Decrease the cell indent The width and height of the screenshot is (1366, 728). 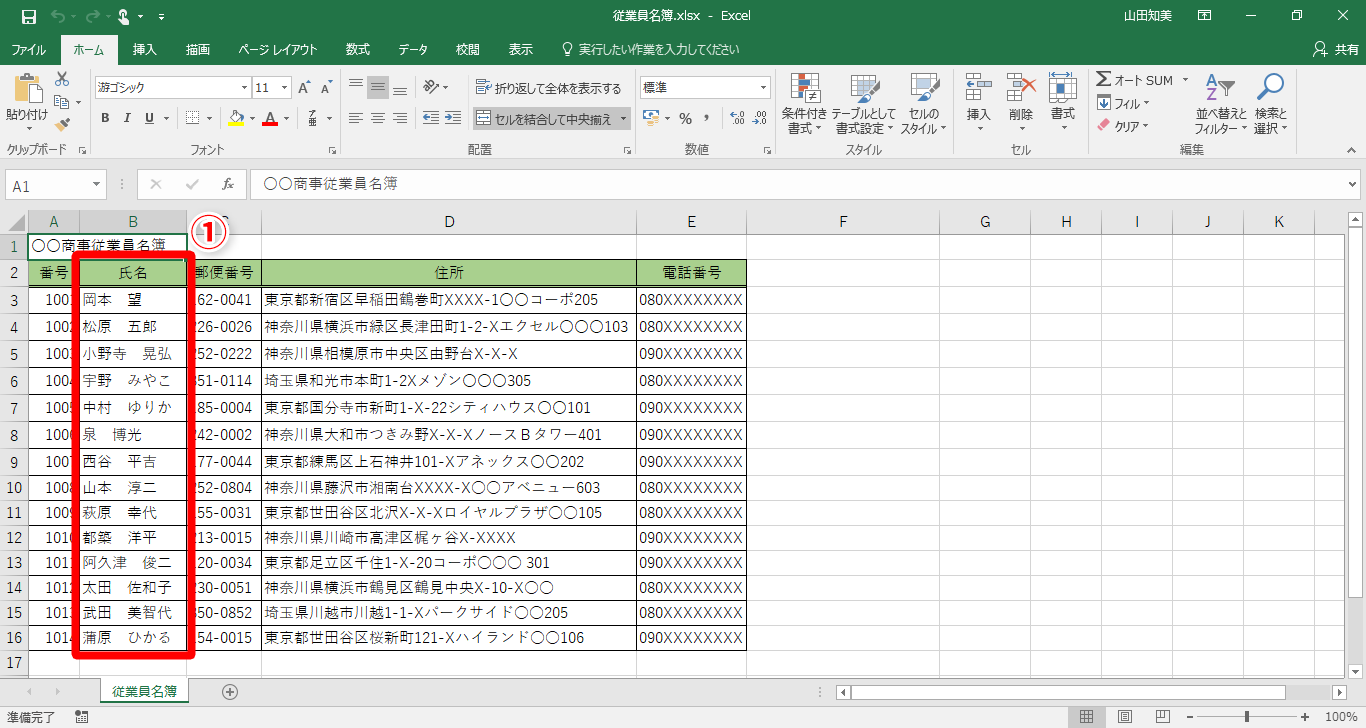click(x=431, y=118)
